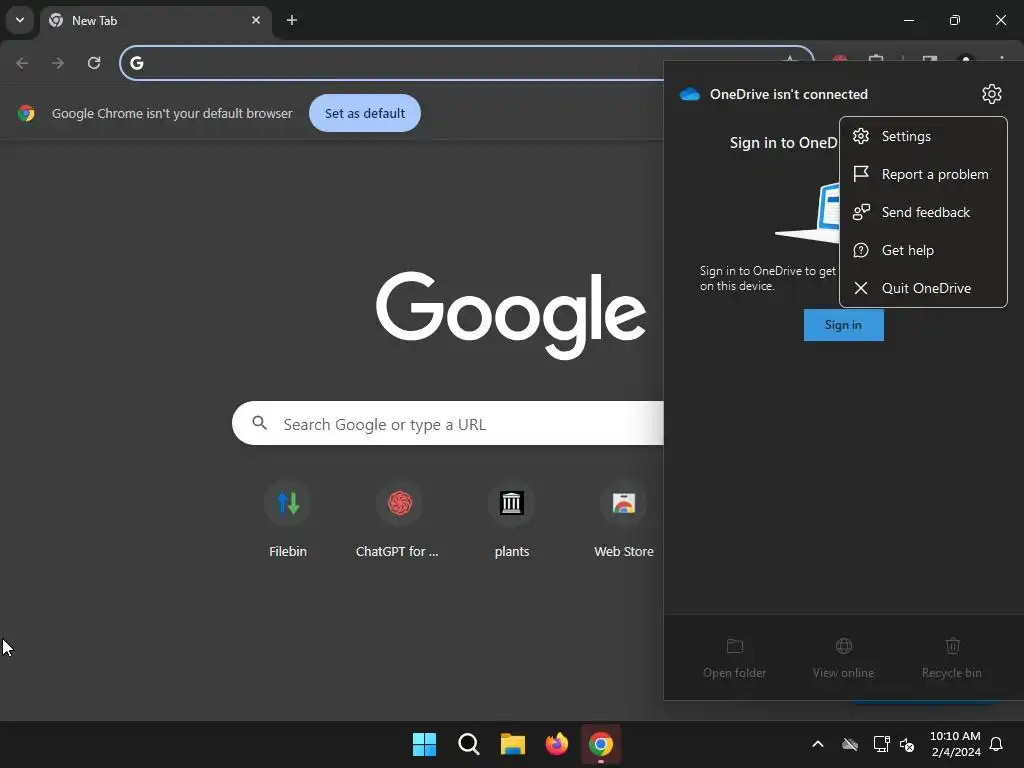Viewport: 1024px width, 768px height.
Task: Select the New Tab tab
Action: [x=155, y=20]
